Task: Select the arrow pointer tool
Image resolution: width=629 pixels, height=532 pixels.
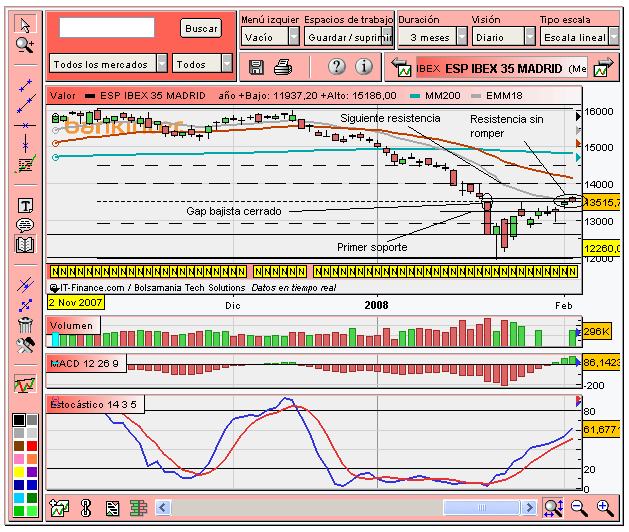Action: pos(25,24)
